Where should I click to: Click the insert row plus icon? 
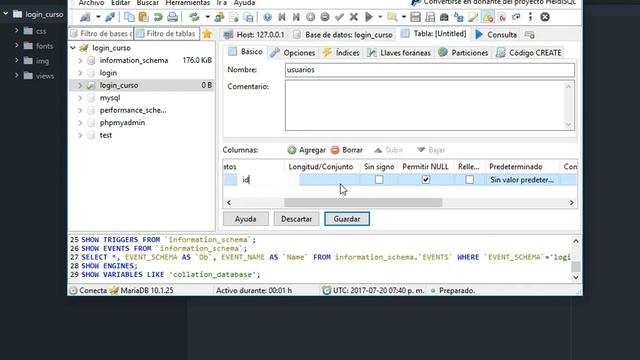[x=310, y=17]
